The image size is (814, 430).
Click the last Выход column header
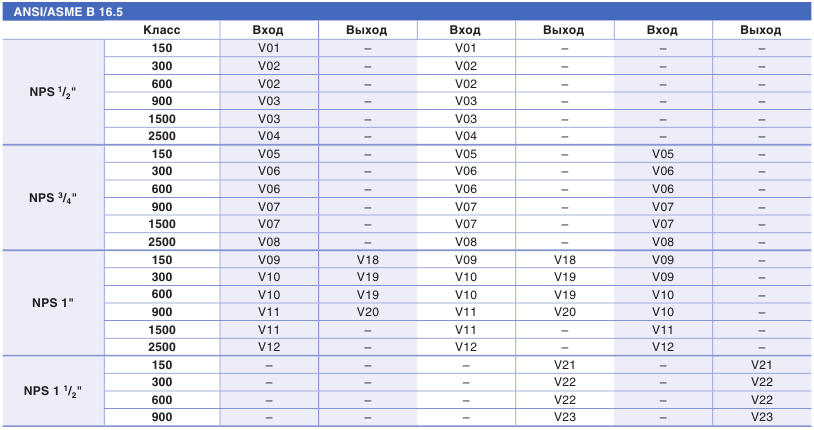click(x=761, y=30)
